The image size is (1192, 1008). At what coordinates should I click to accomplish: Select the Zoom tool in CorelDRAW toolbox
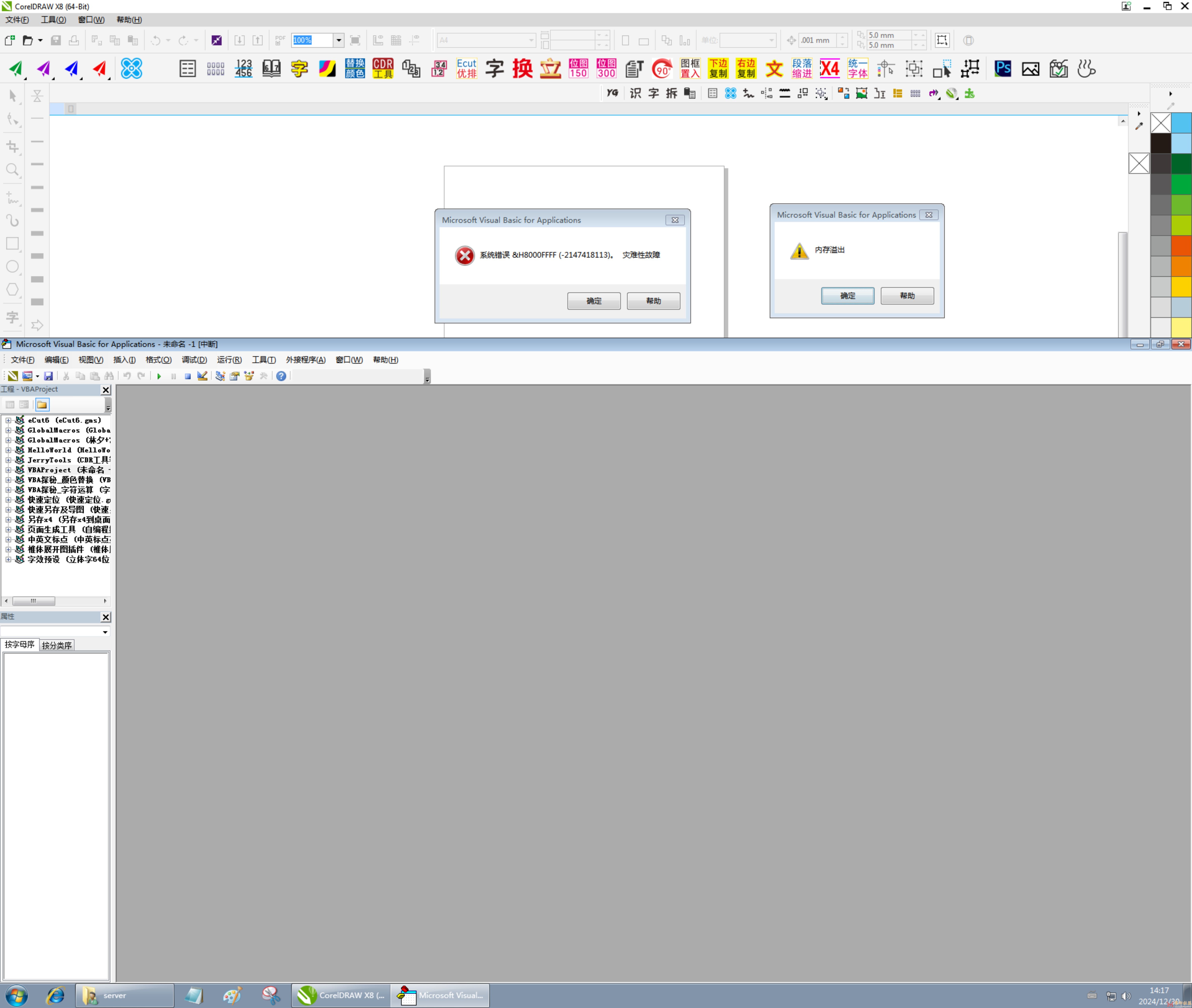[x=13, y=170]
